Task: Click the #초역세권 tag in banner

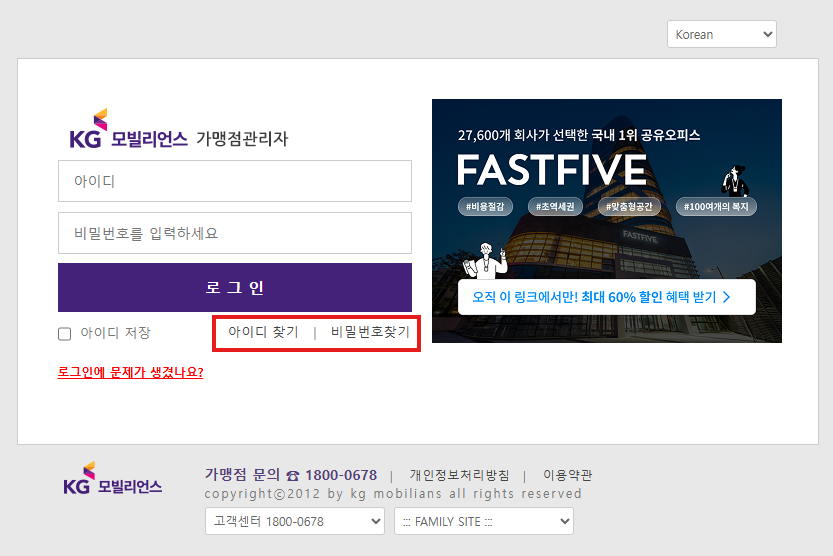Action: click(x=555, y=207)
